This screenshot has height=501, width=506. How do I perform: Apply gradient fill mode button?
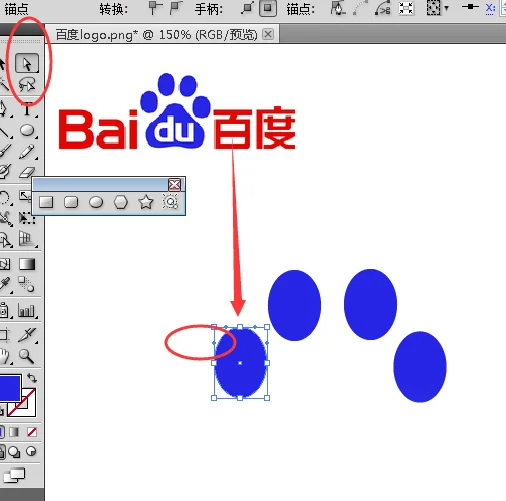pyautogui.click(x=14, y=432)
